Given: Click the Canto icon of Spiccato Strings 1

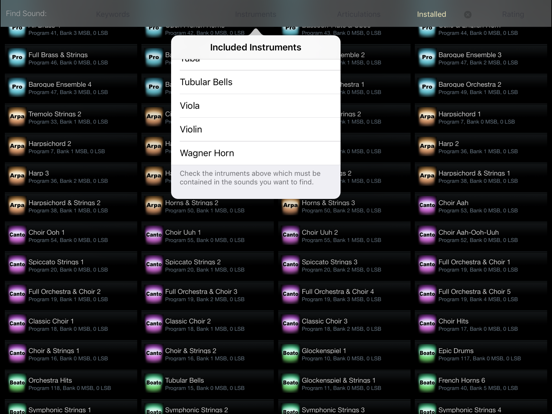Looking at the screenshot, I should tap(17, 264).
